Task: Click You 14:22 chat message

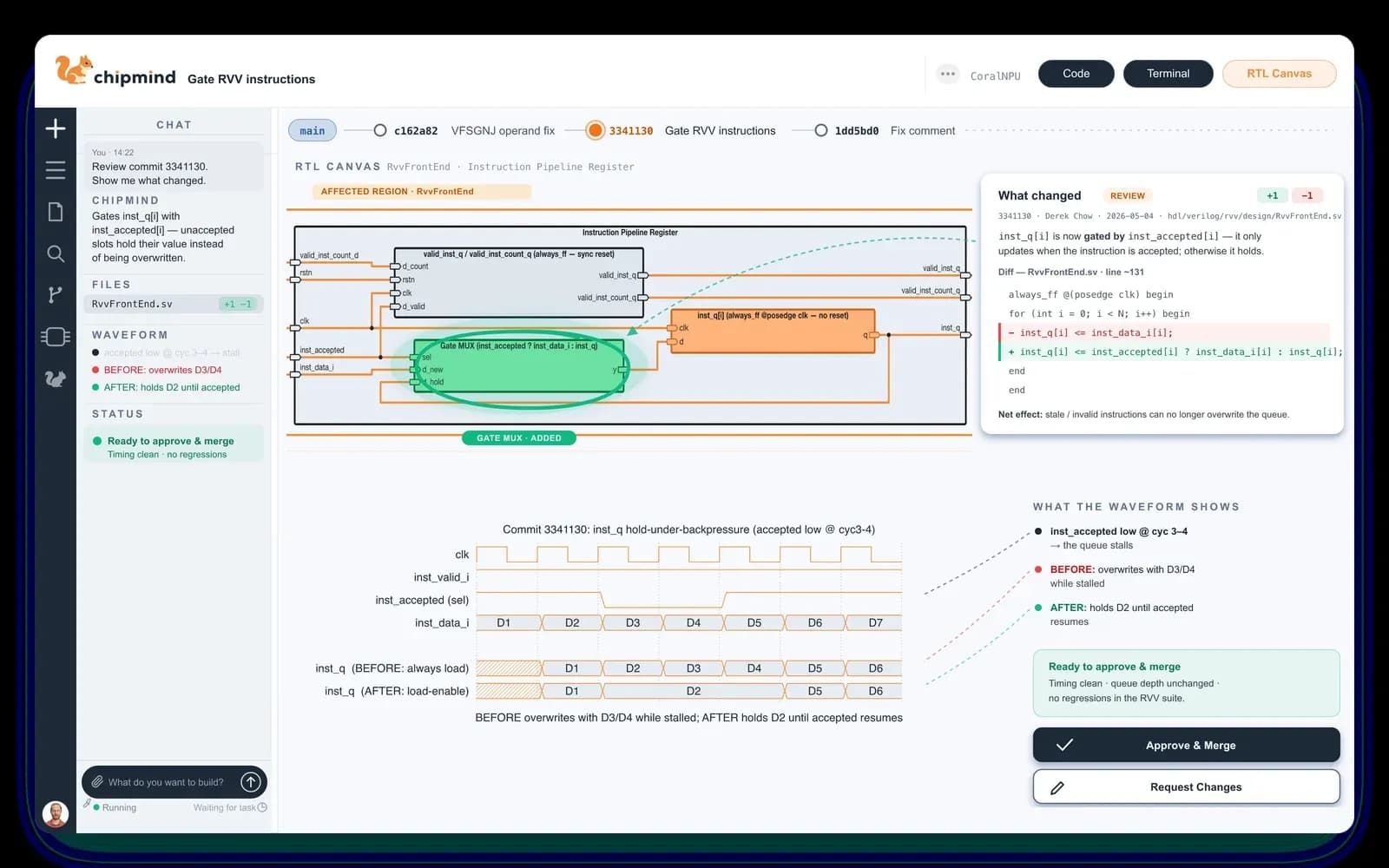Action: pos(174,167)
